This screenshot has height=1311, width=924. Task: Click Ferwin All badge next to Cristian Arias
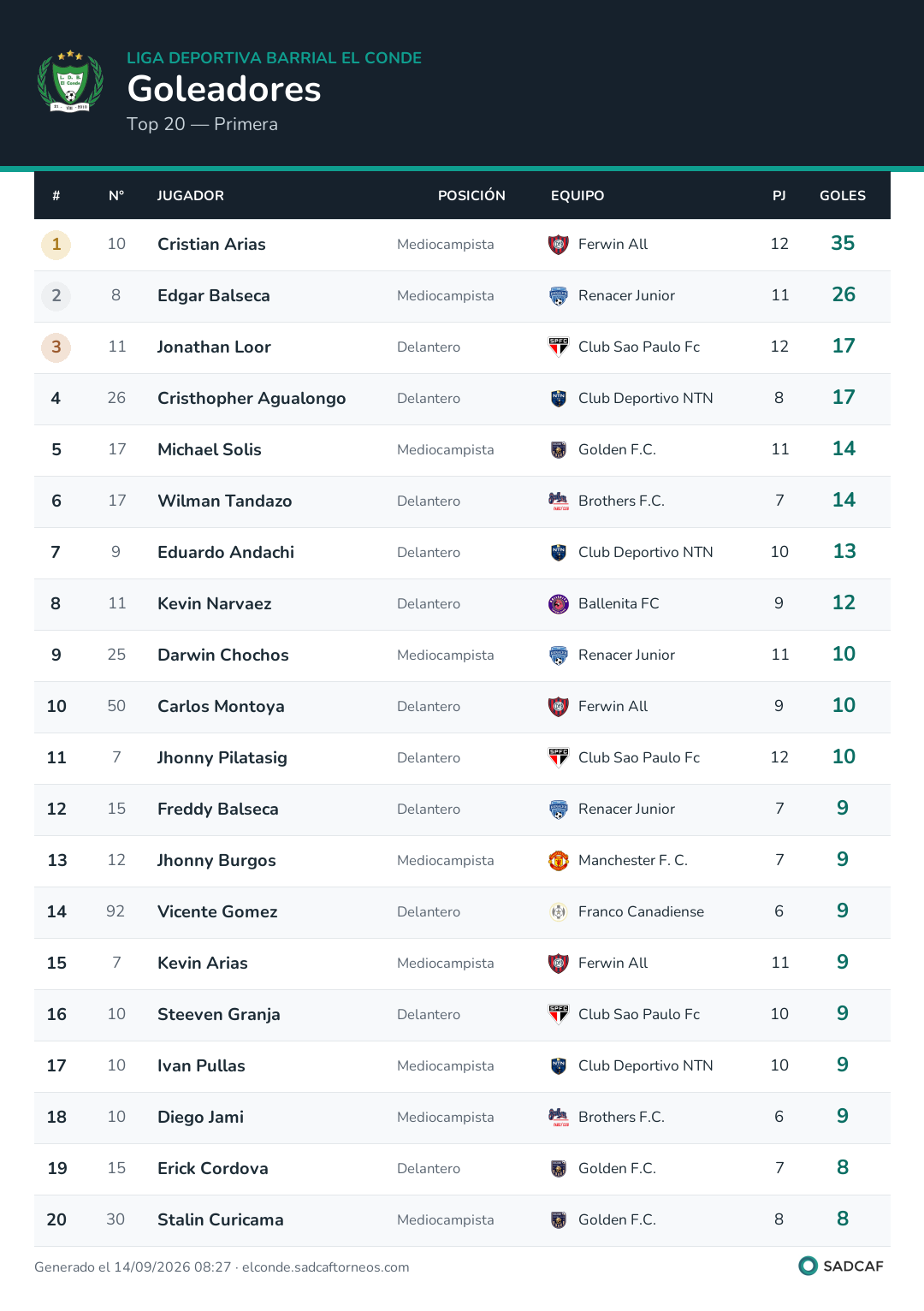tap(559, 245)
